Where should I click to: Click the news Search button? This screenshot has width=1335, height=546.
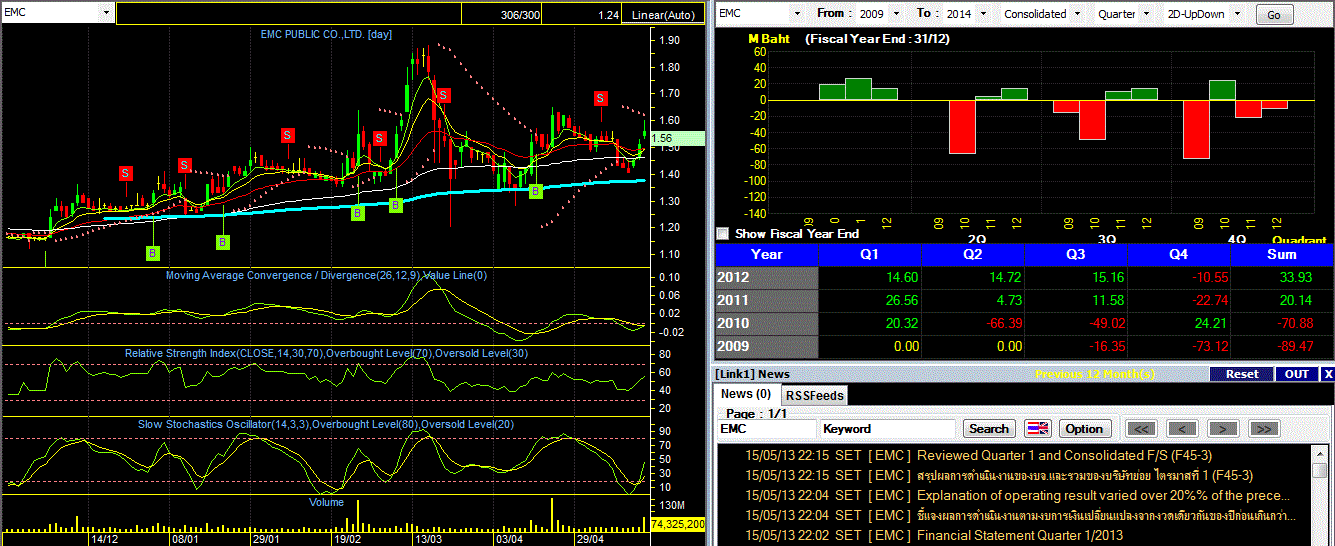989,428
